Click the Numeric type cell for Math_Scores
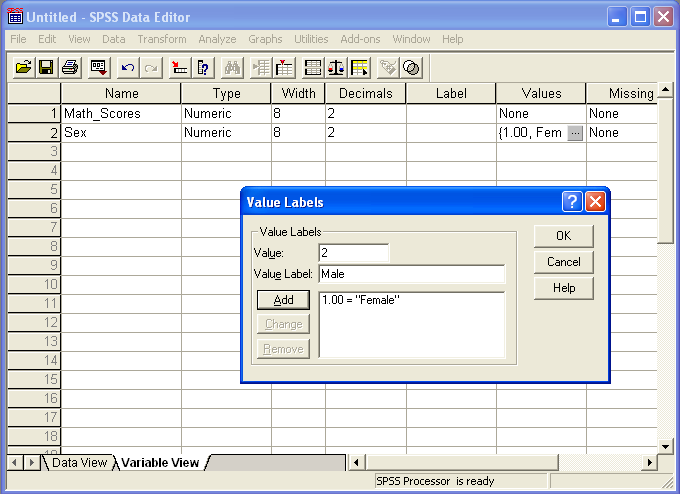The width and height of the screenshot is (680, 494). [226, 114]
